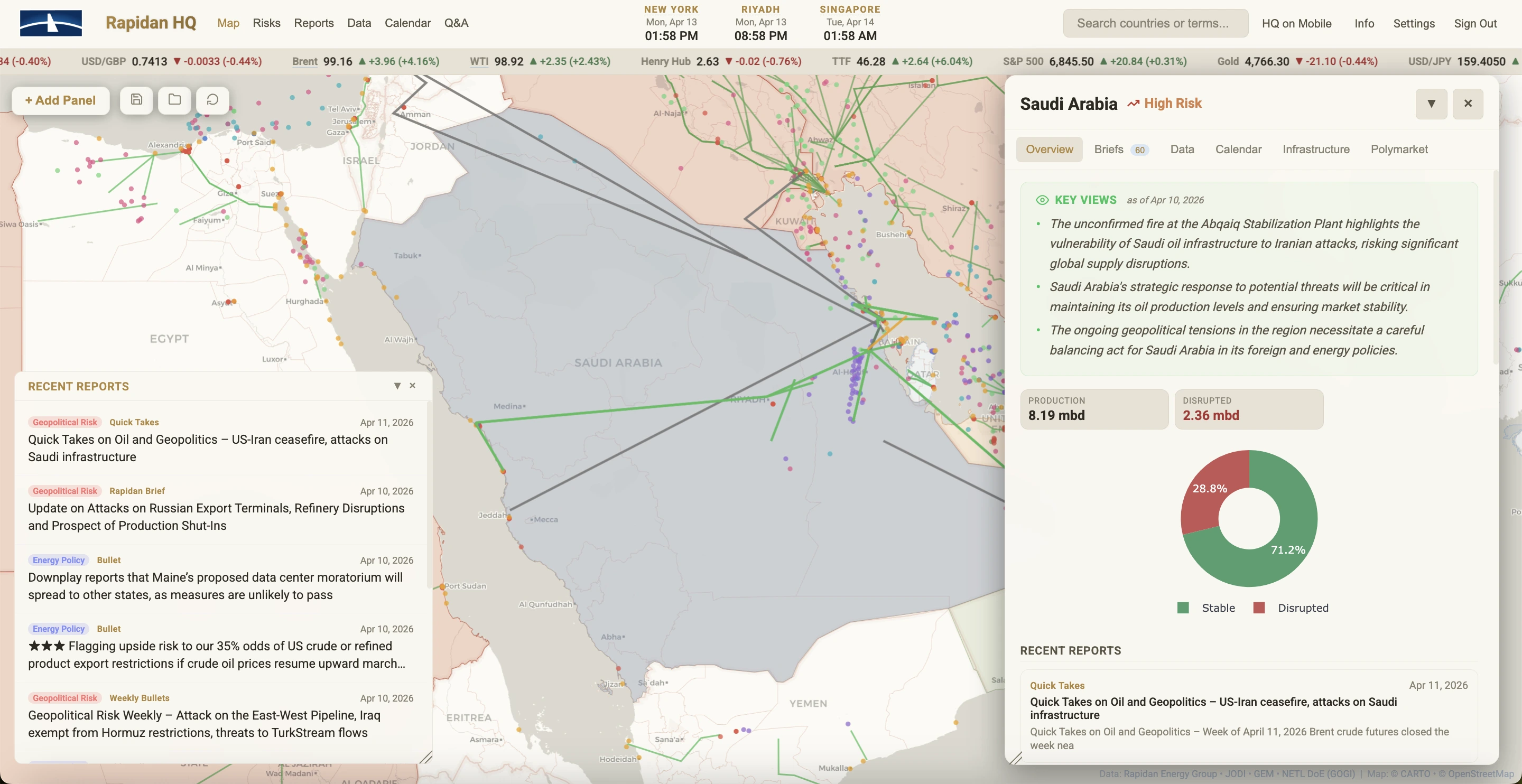
Task: Click the Search countries or terms field
Action: [x=1155, y=24]
